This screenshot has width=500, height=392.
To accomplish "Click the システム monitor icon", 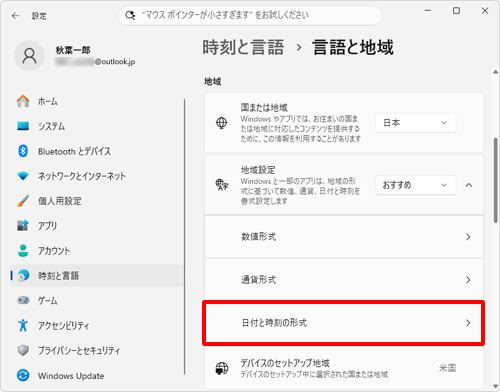I will pos(23,126).
